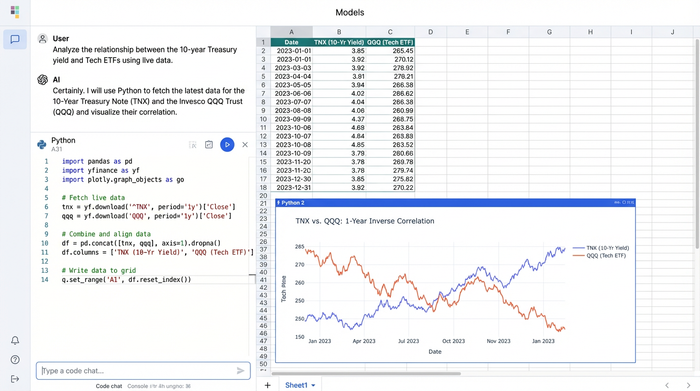Viewport: 700px width, 391px height.
Task: Click the chart preview icon beside run button
Action: pos(208,145)
